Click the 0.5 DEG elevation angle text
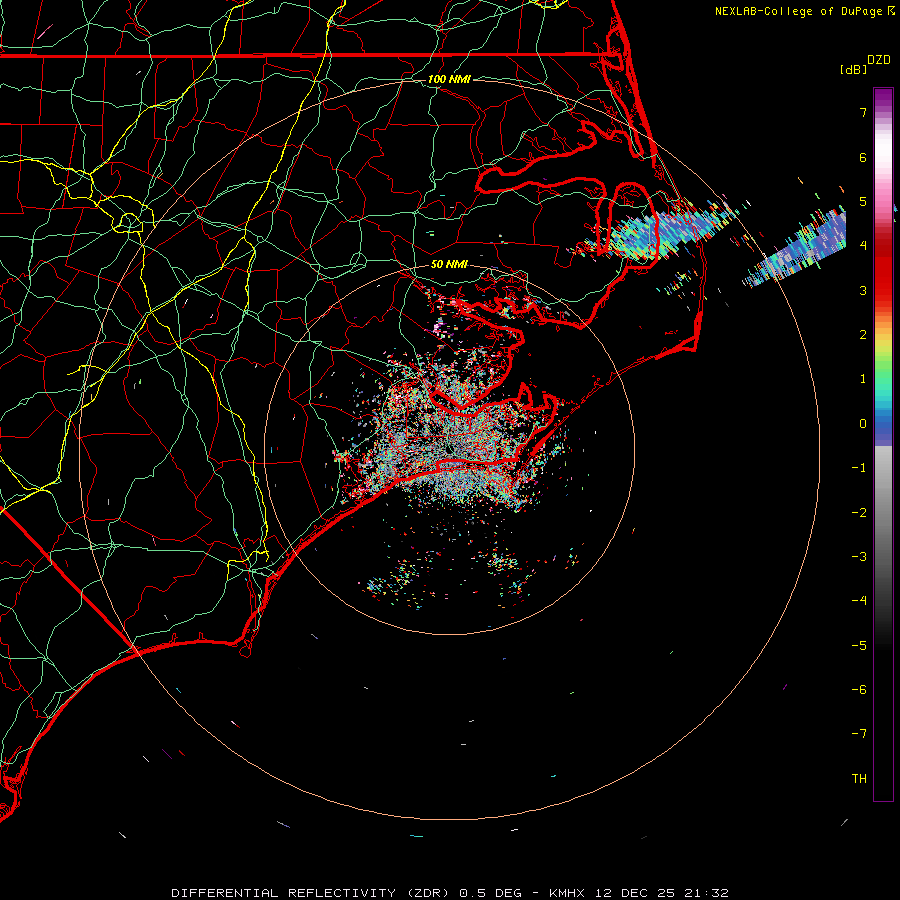The height and width of the screenshot is (900, 900). [491, 893]
